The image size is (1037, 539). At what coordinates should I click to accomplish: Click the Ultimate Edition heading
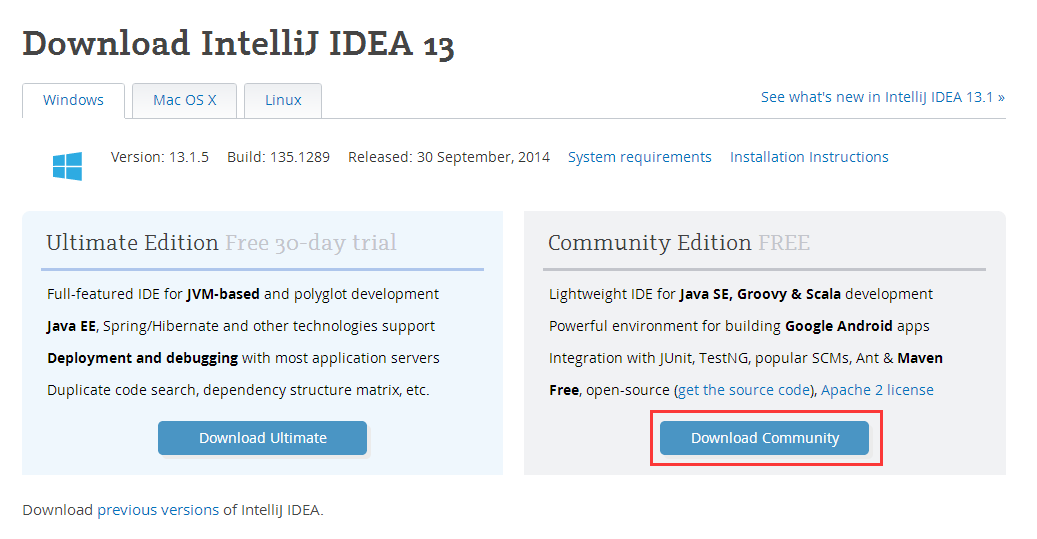(132, 243)
